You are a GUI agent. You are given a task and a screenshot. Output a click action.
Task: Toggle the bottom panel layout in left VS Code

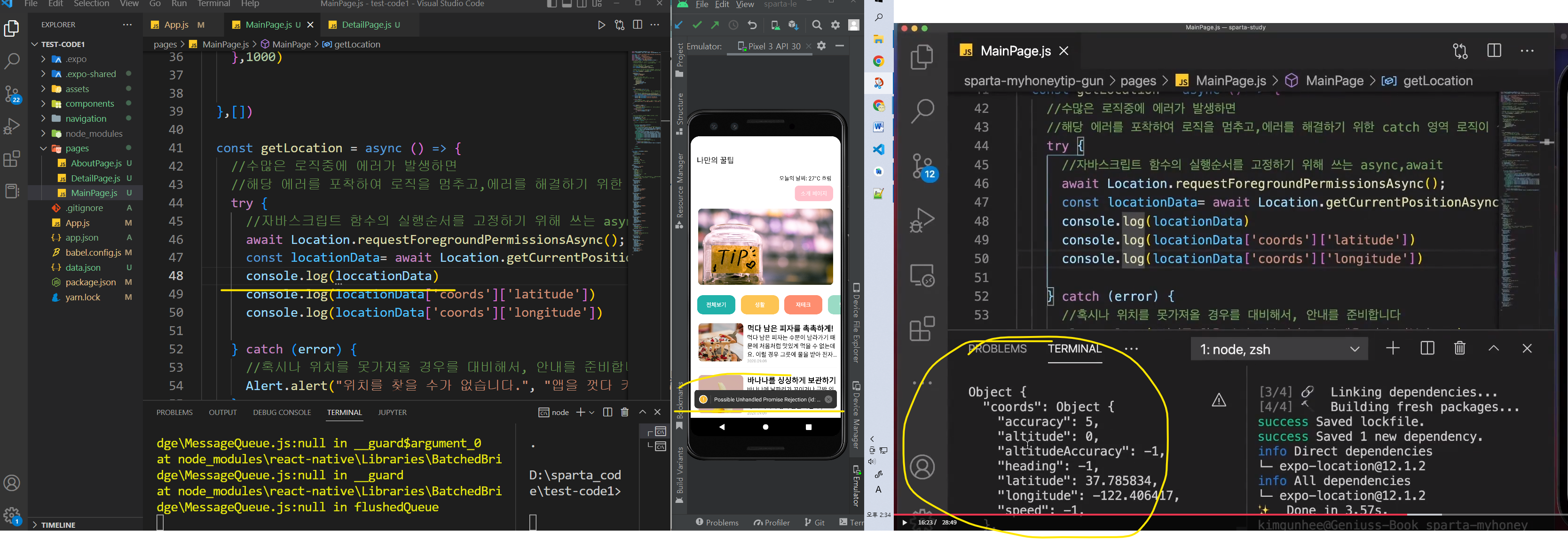pyautogui.click(x=567, y=4)
